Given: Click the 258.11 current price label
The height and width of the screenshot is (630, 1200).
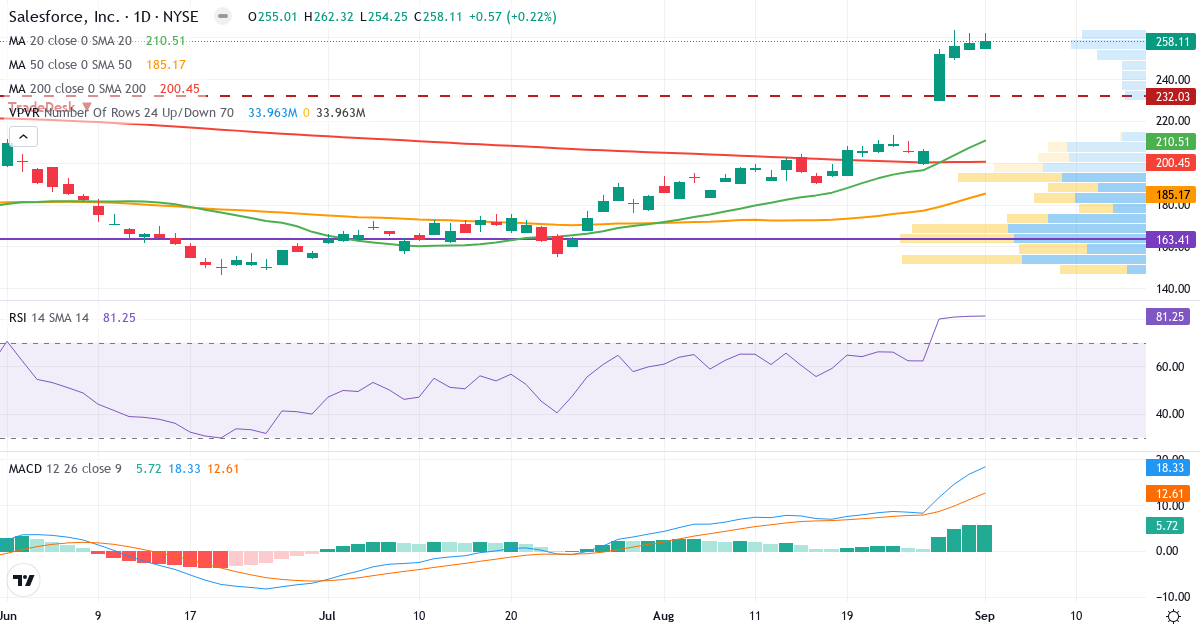Looking at the screenshot, I should (x=1172, y=42).
